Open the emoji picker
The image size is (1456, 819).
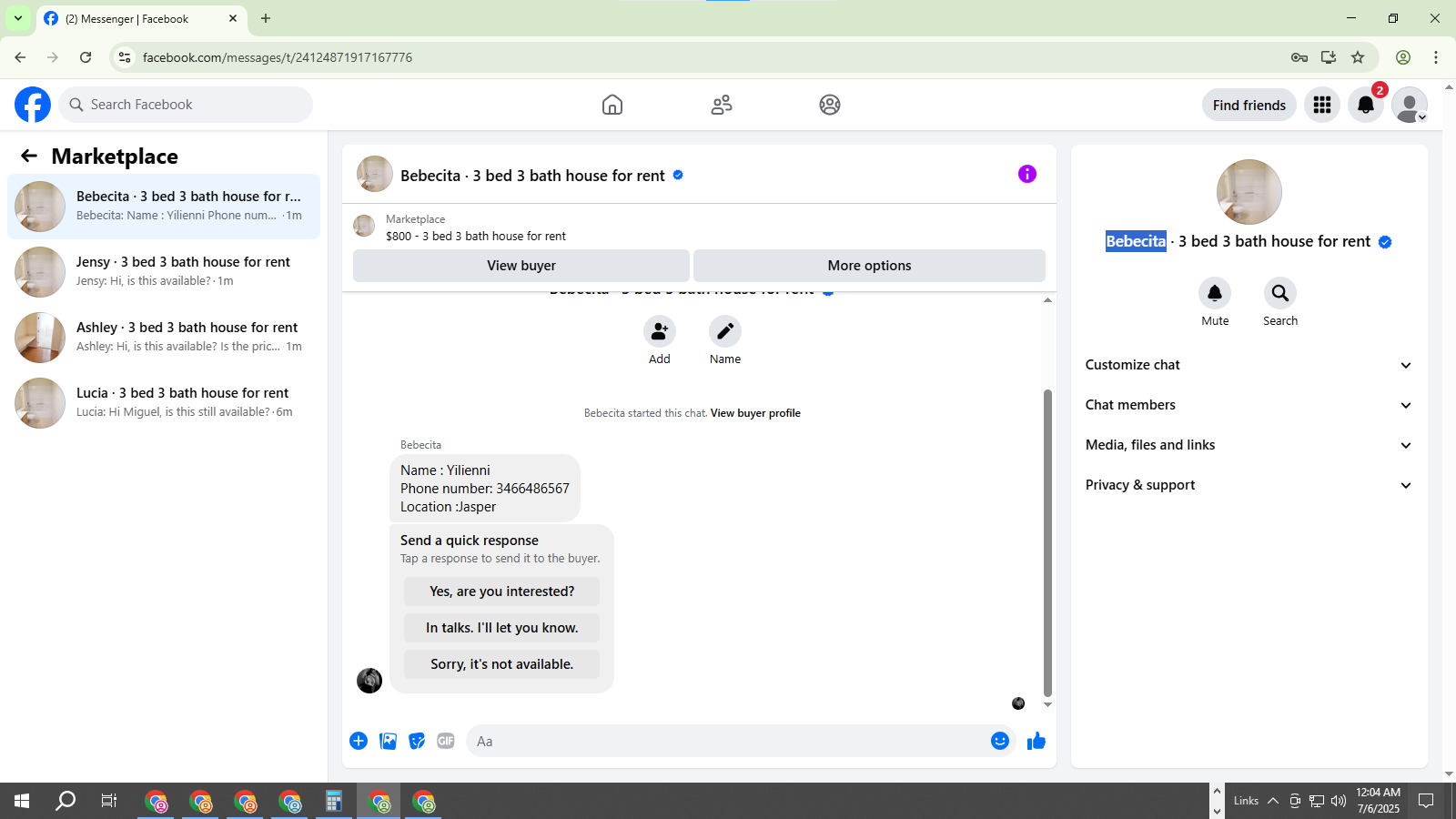[x=1000, y=741]
